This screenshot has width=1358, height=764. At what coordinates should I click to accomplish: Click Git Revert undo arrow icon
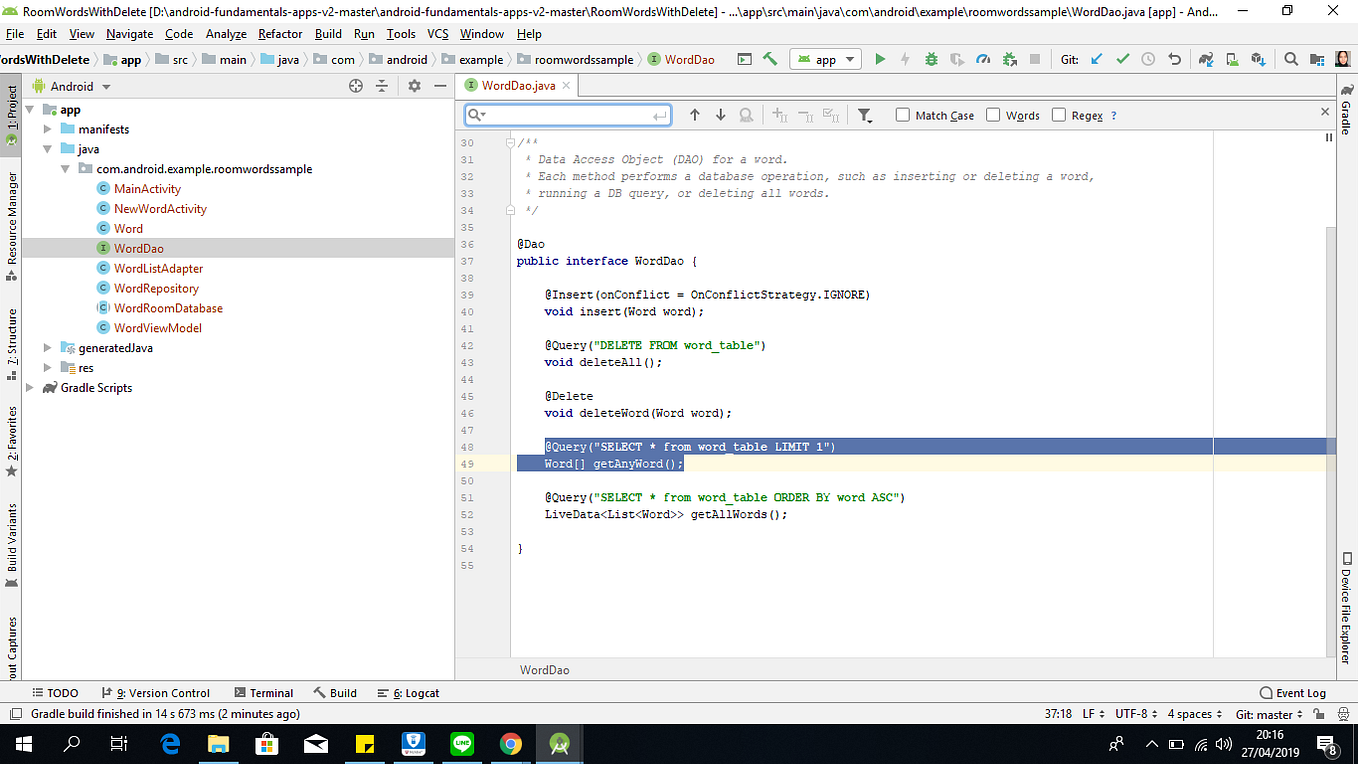[x=1174, y=59]
